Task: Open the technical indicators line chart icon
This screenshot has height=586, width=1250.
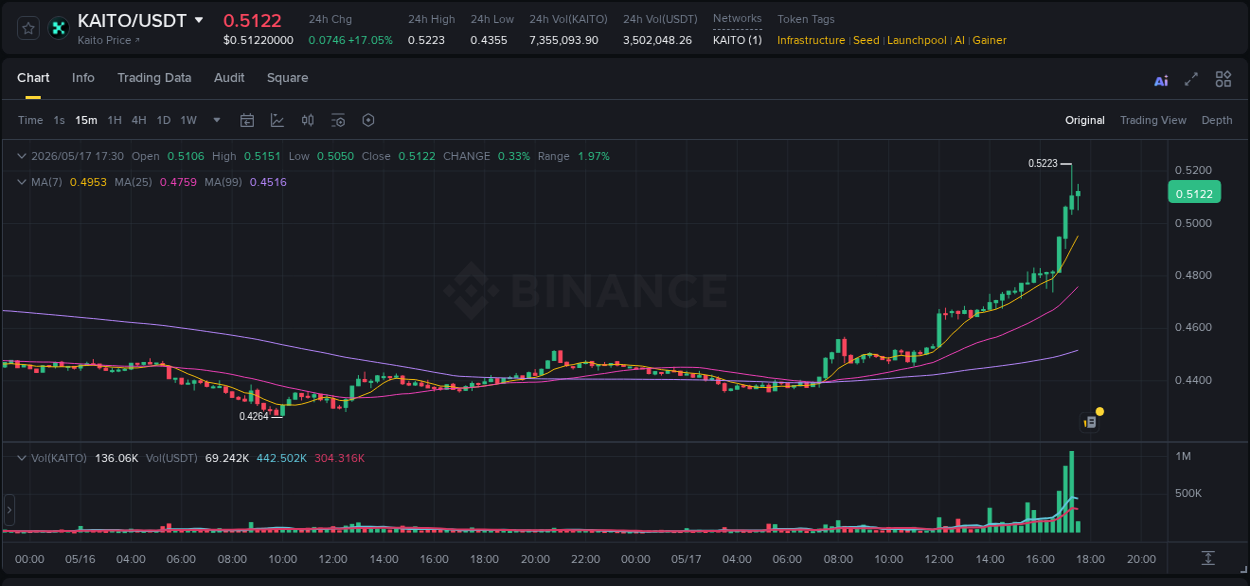Action: (277, 120)
